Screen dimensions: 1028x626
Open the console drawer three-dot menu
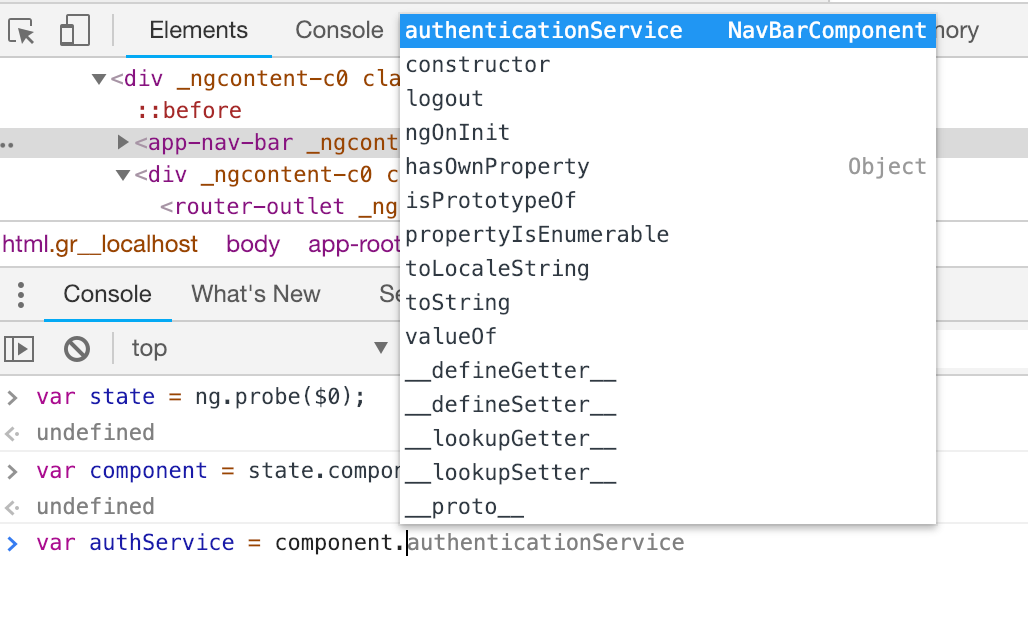coord(21,295)
